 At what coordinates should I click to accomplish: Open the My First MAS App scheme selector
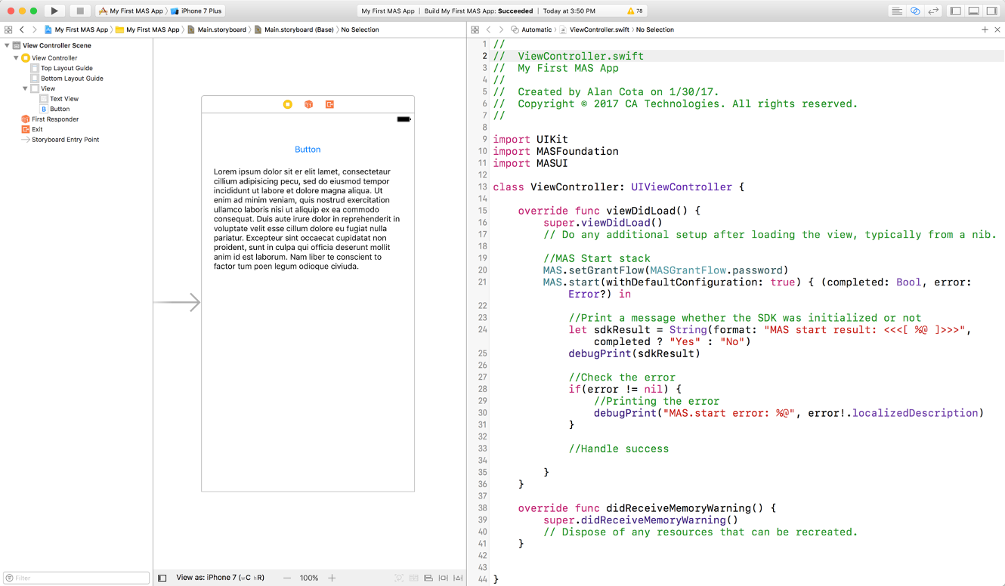click(131, 11)
